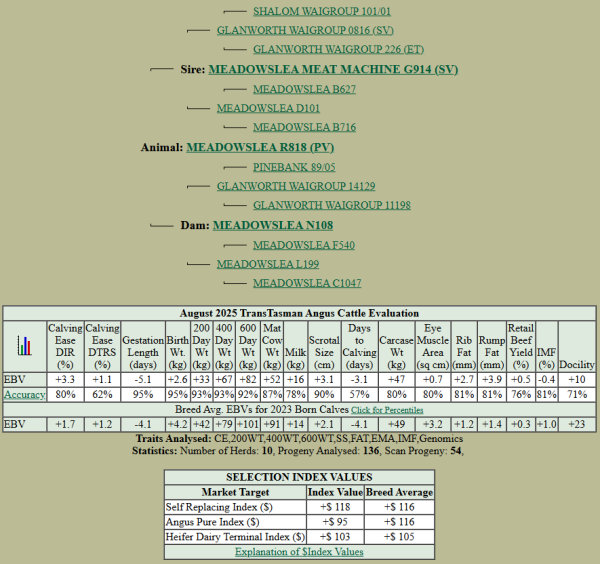Image resolution: width=600 pixels, height=564 pixels.
Task: Open MEADOWSLEA F540 pedigree link
Action: [304, 245]
